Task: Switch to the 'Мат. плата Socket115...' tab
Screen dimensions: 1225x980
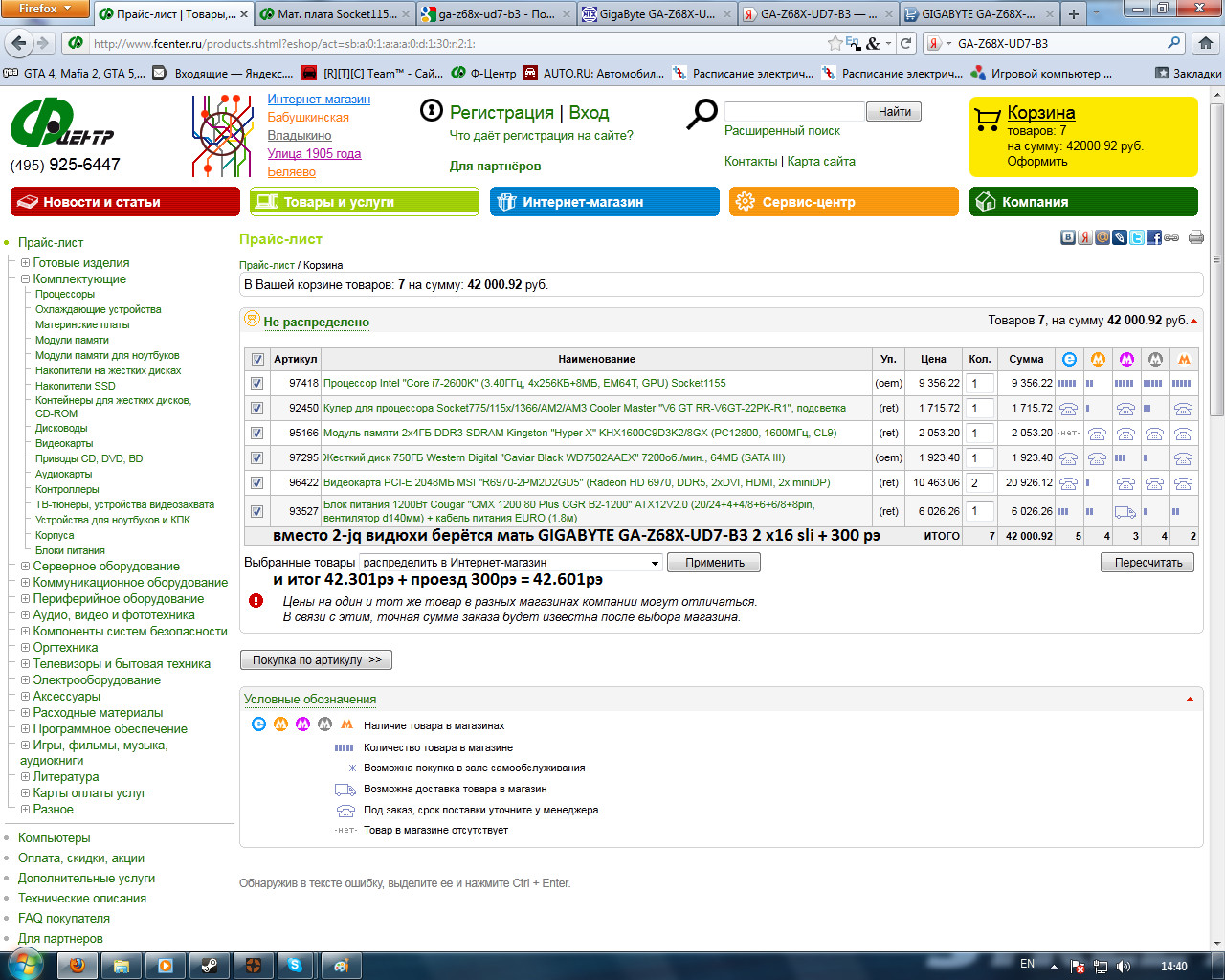Action: [335, 14]
